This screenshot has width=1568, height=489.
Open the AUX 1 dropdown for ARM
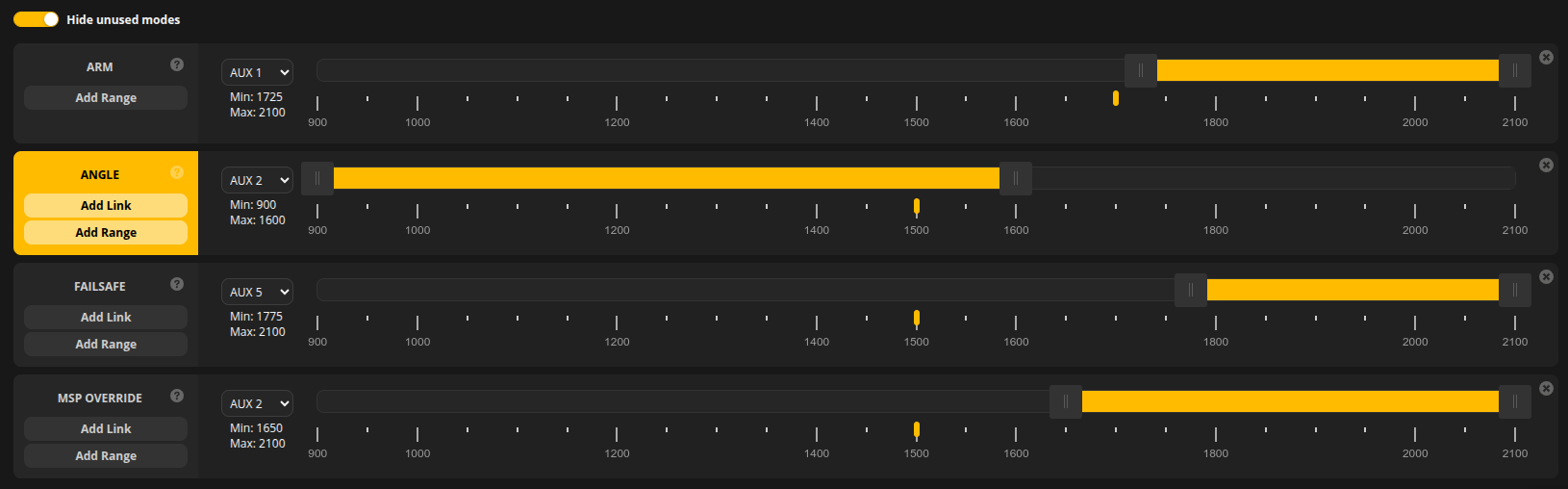click(x=257, y=72)
